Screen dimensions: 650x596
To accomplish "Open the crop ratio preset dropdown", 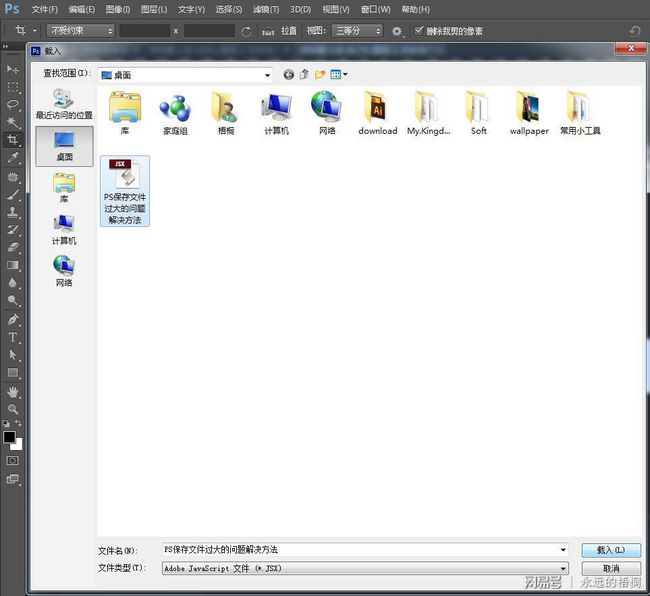I will (80, 31).
